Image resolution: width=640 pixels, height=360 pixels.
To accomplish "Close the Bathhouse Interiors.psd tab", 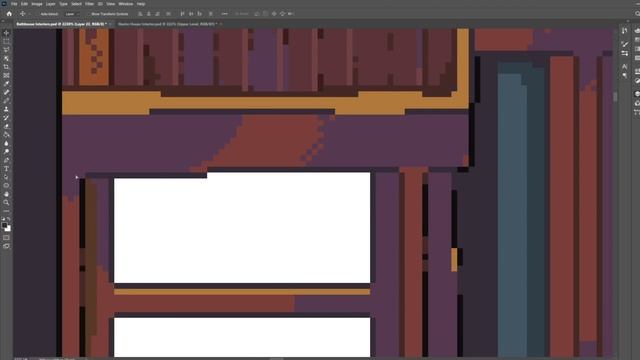I will tap(110, 24).
